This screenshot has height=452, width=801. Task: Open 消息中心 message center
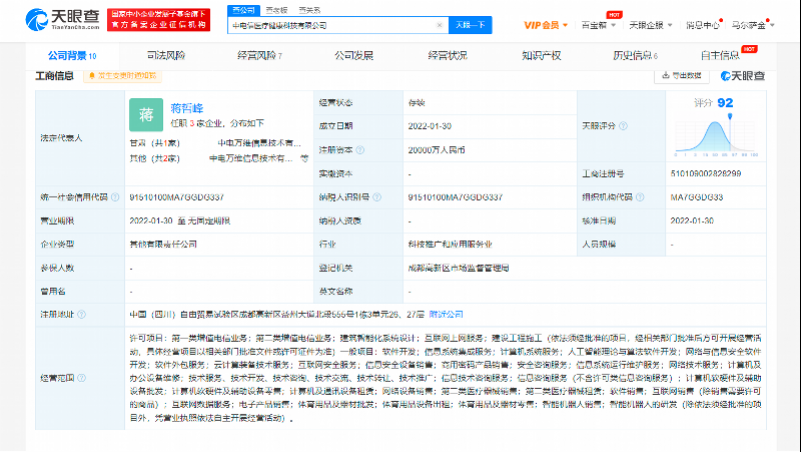tap(702, 25)
